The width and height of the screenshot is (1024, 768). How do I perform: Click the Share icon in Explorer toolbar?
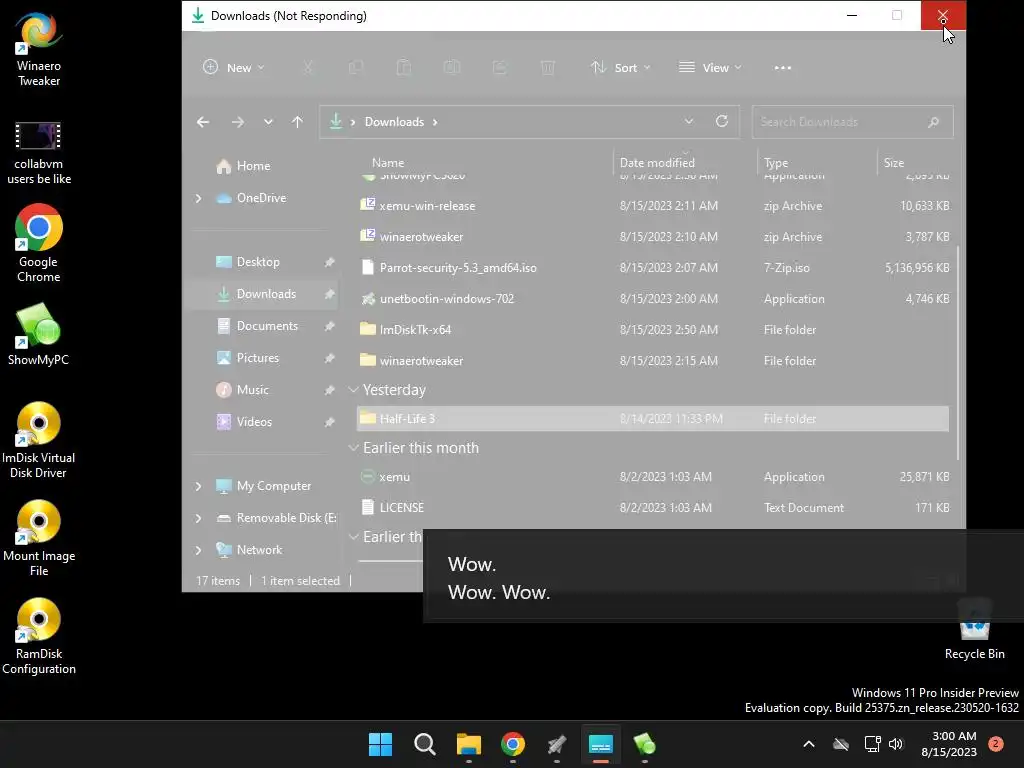[x=500, y=67]
